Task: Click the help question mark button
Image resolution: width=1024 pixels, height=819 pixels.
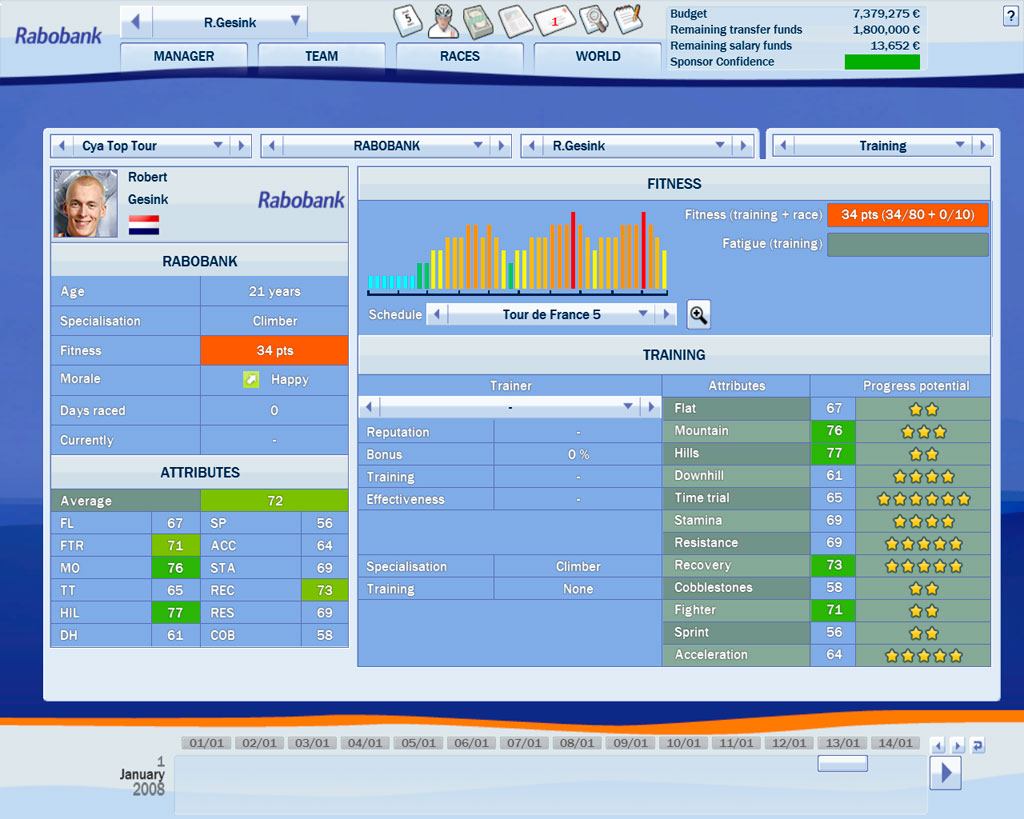Action: (x=1010, y=15)
